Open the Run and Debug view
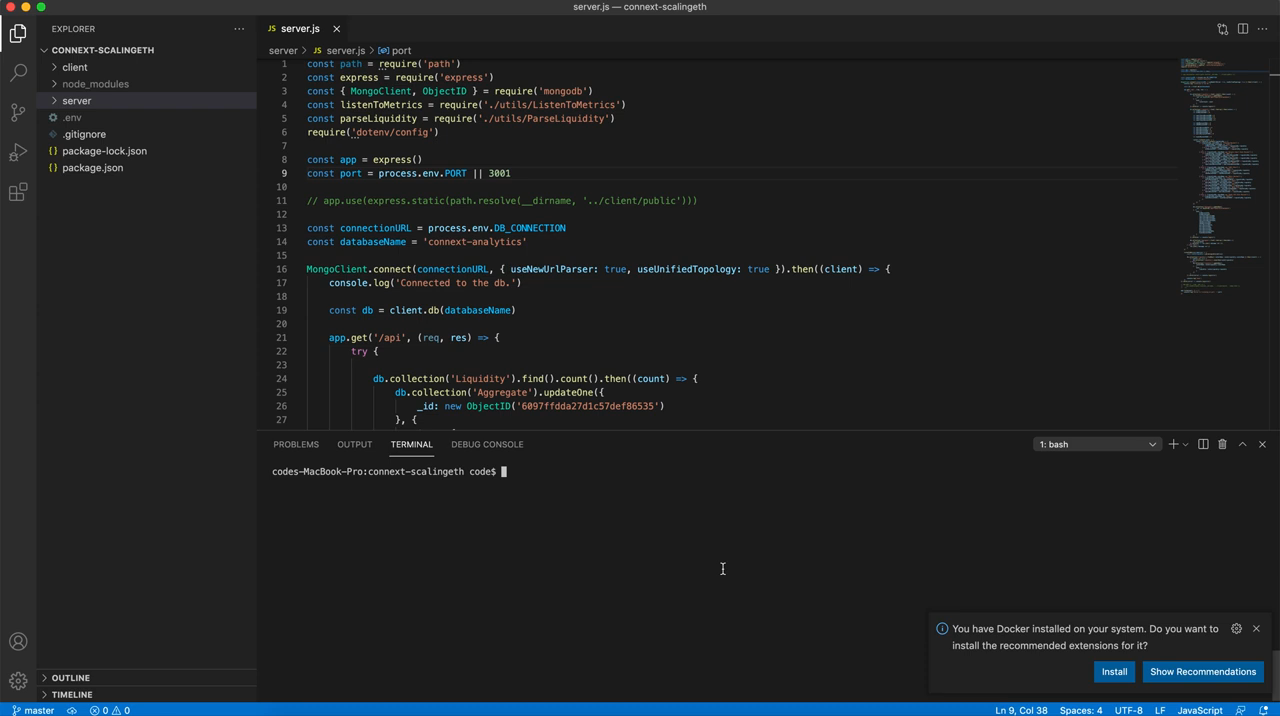1280x716 pixels. tap(18, 152)
